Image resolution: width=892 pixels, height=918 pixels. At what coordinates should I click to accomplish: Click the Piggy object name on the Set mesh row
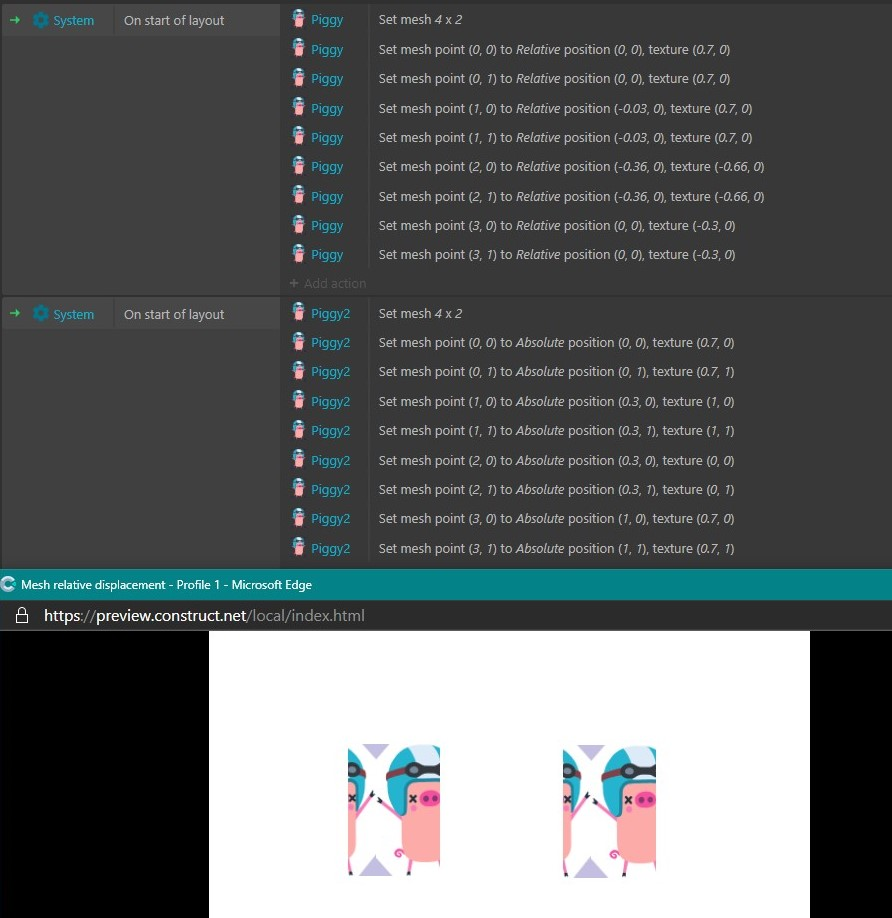click(327, 20)
